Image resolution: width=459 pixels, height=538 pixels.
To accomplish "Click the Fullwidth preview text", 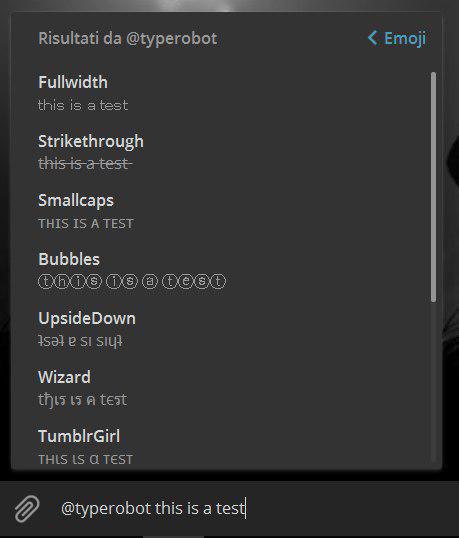I will pyautogui.click(x=83, y=105).
